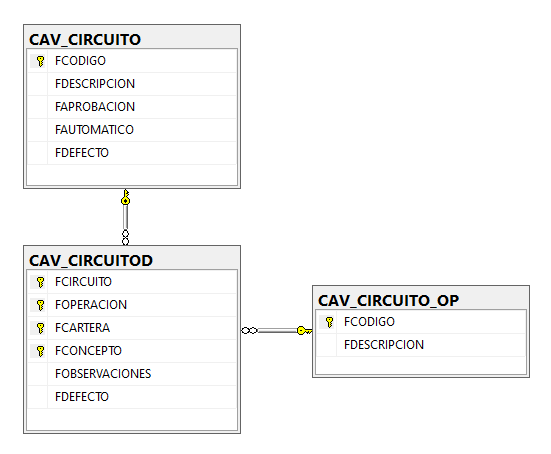Select the FDEFECTO column in CAV_CIRCUITOD
This screenshot has height=454, width=551.
pos(132,397)
